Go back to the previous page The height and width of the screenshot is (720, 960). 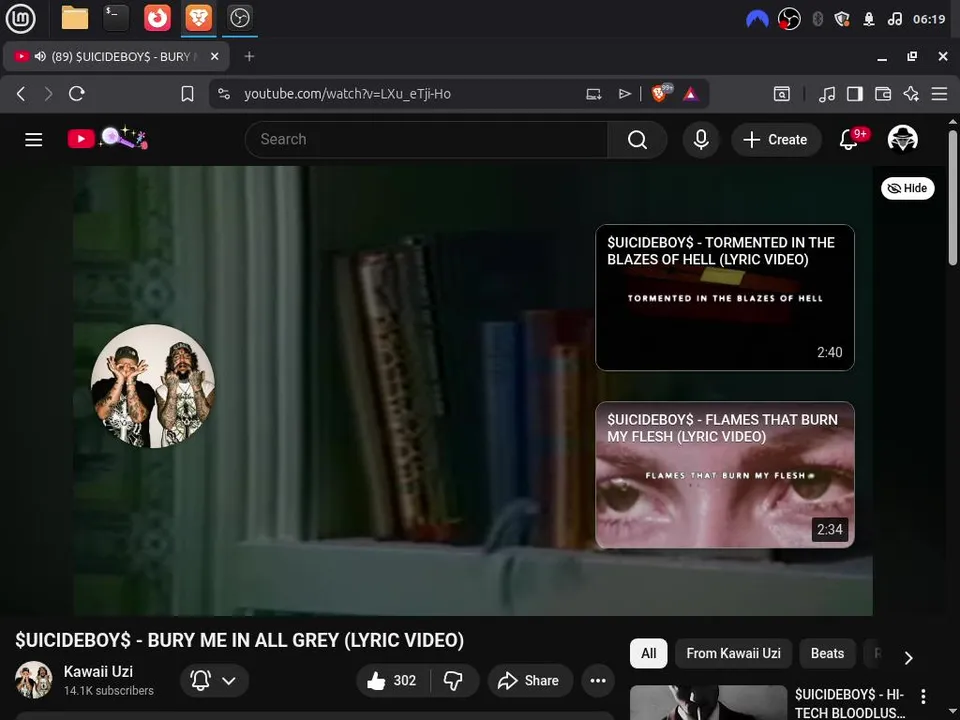(21, 94)
